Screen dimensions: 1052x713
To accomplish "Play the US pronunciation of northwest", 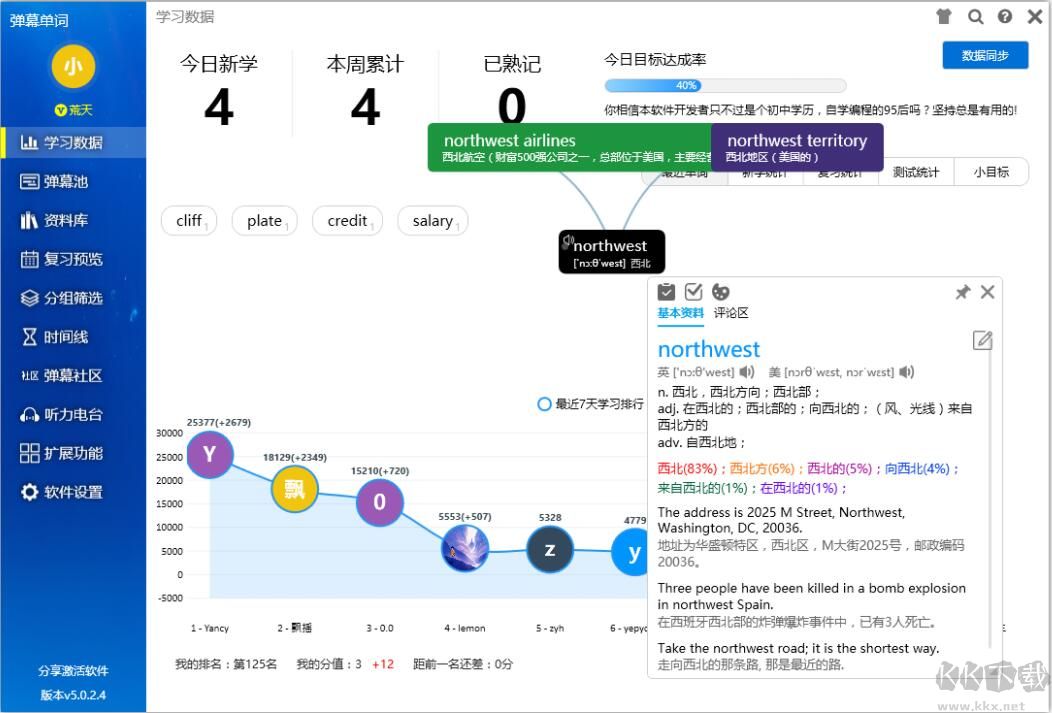I will pos(908,371).
